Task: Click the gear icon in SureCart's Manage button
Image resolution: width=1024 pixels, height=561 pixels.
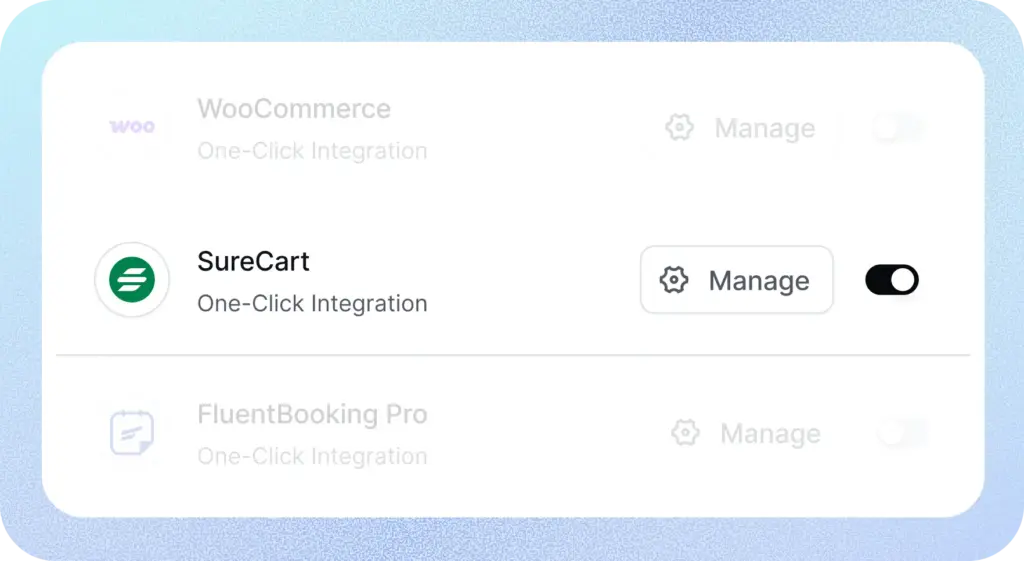Action: click(x=675, y=280)
